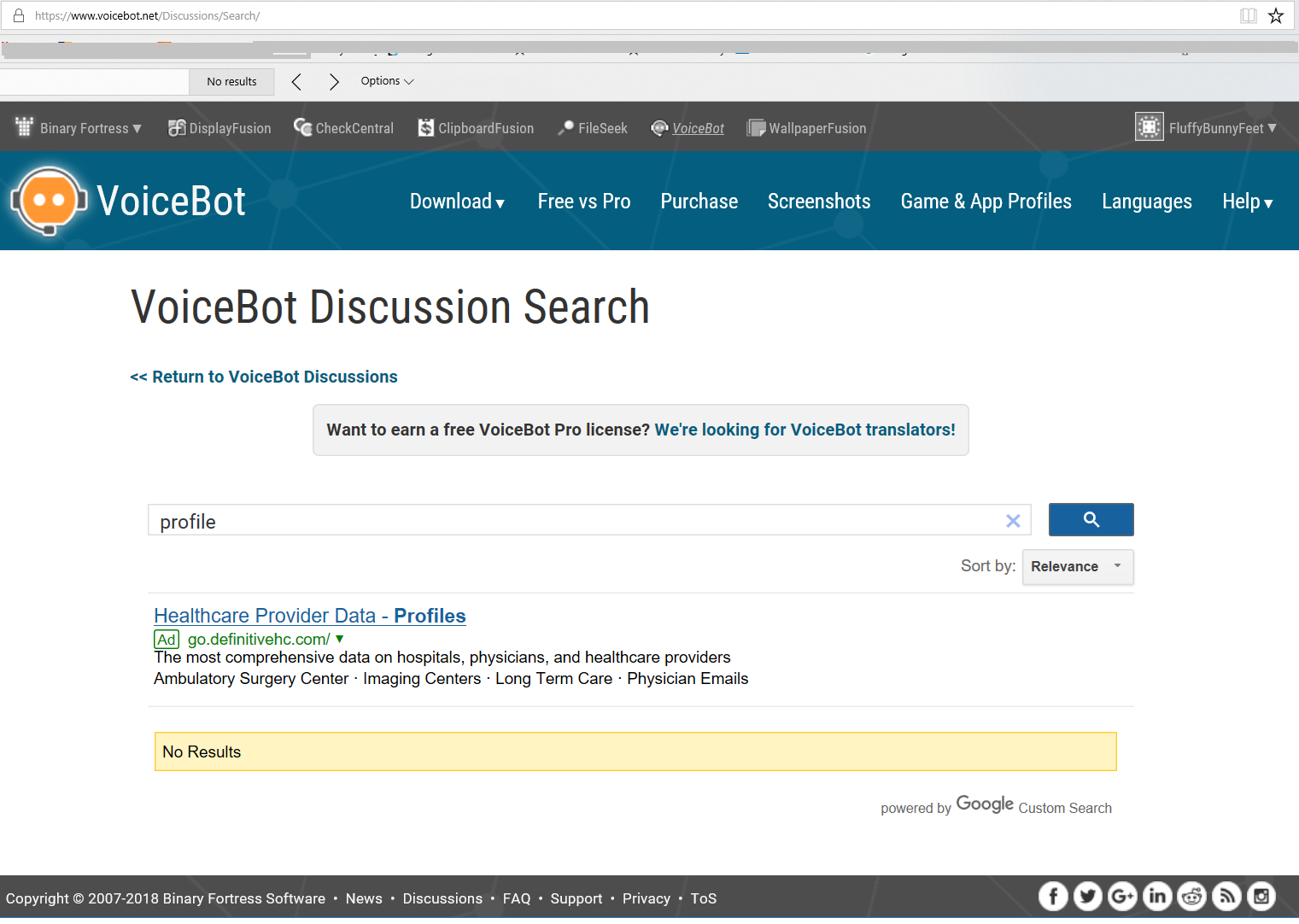Open the FluffyBunnyFeet account menu
The height and width of the screenshot is (924, 1299).
[1206, 128]
